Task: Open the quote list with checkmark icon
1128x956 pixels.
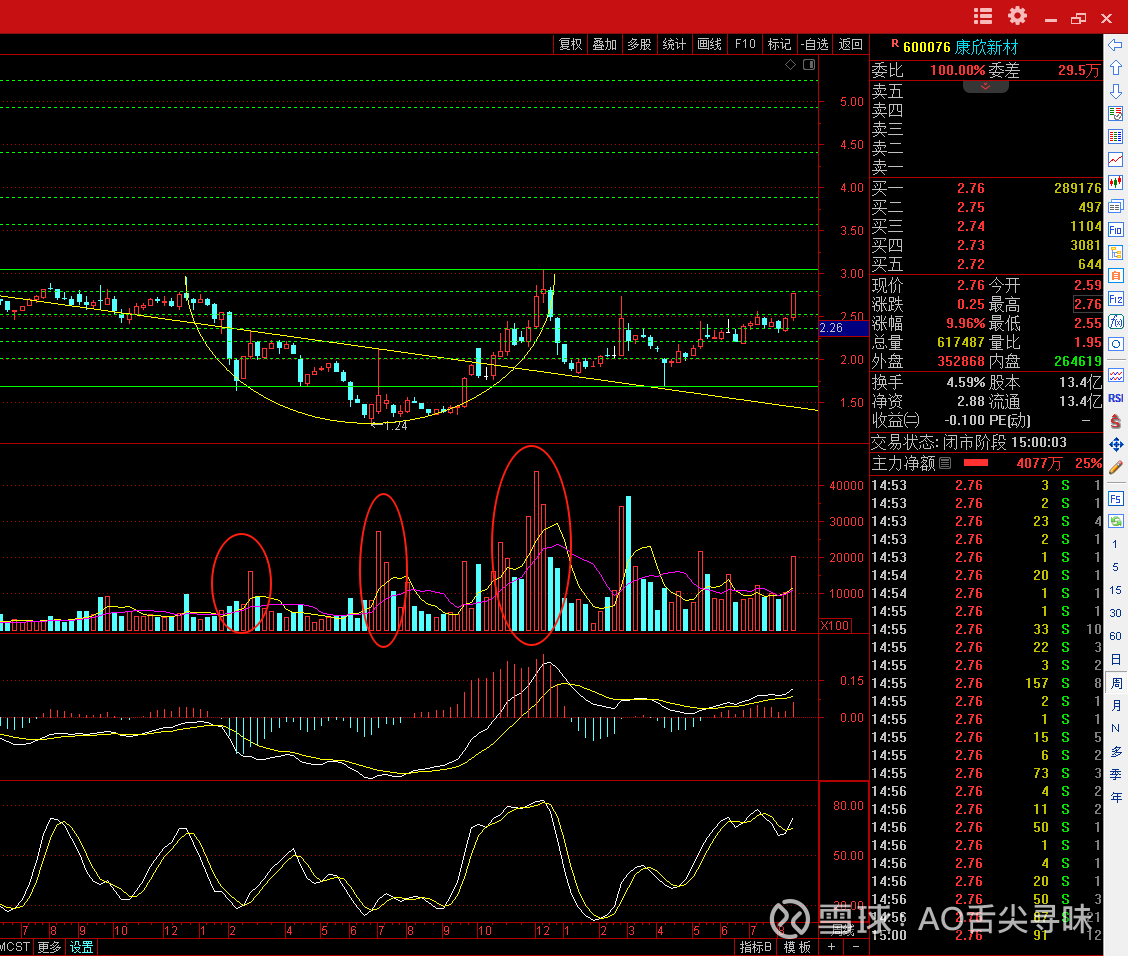Action: point(1115,114)
